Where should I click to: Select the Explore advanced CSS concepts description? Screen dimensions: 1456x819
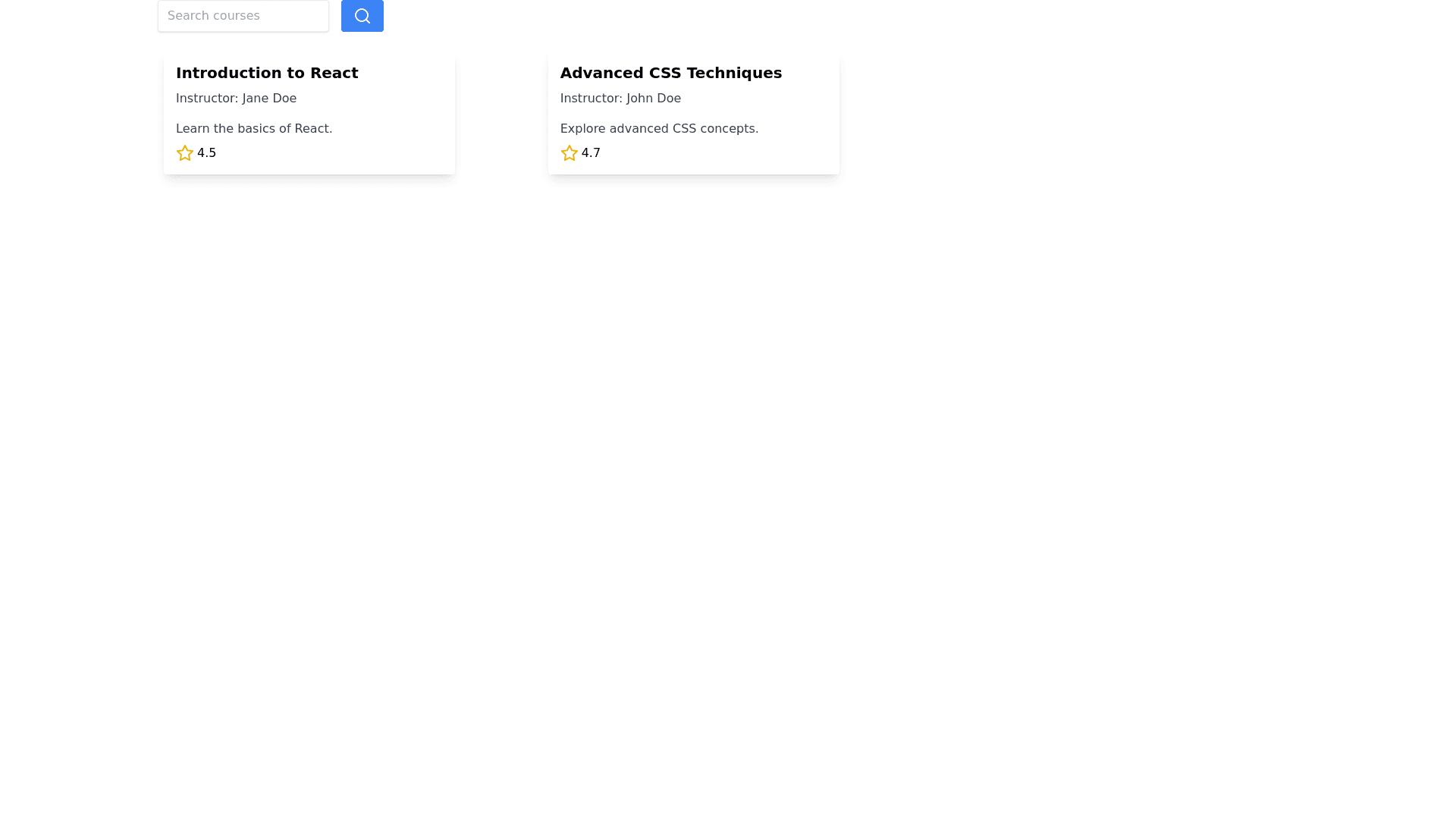pyautogui.click(x=658, y=129)
